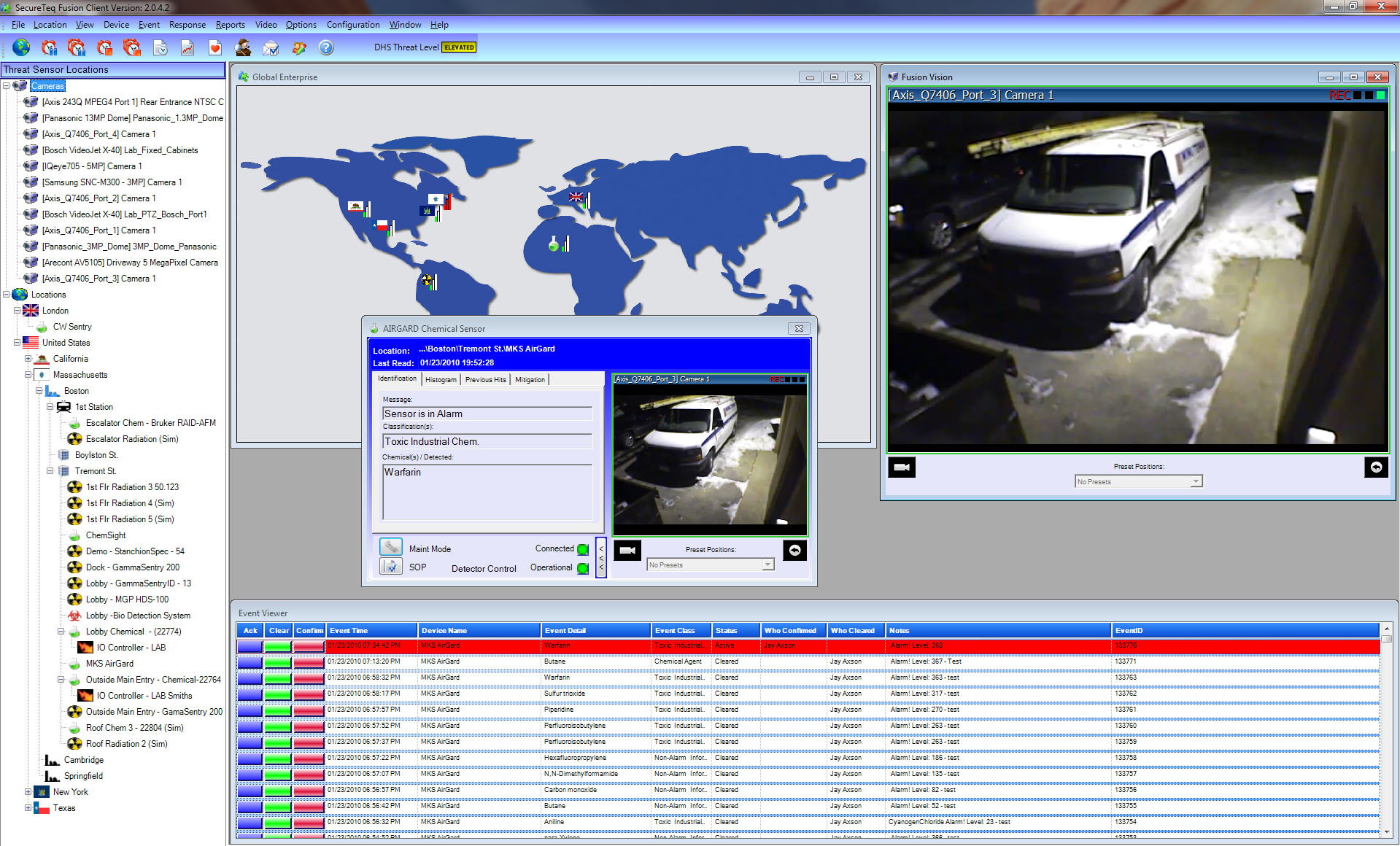Select the Driveway 5 MegaPixel Camera entry
This screenshot has height=846, width=1400.
pos(130,263)
